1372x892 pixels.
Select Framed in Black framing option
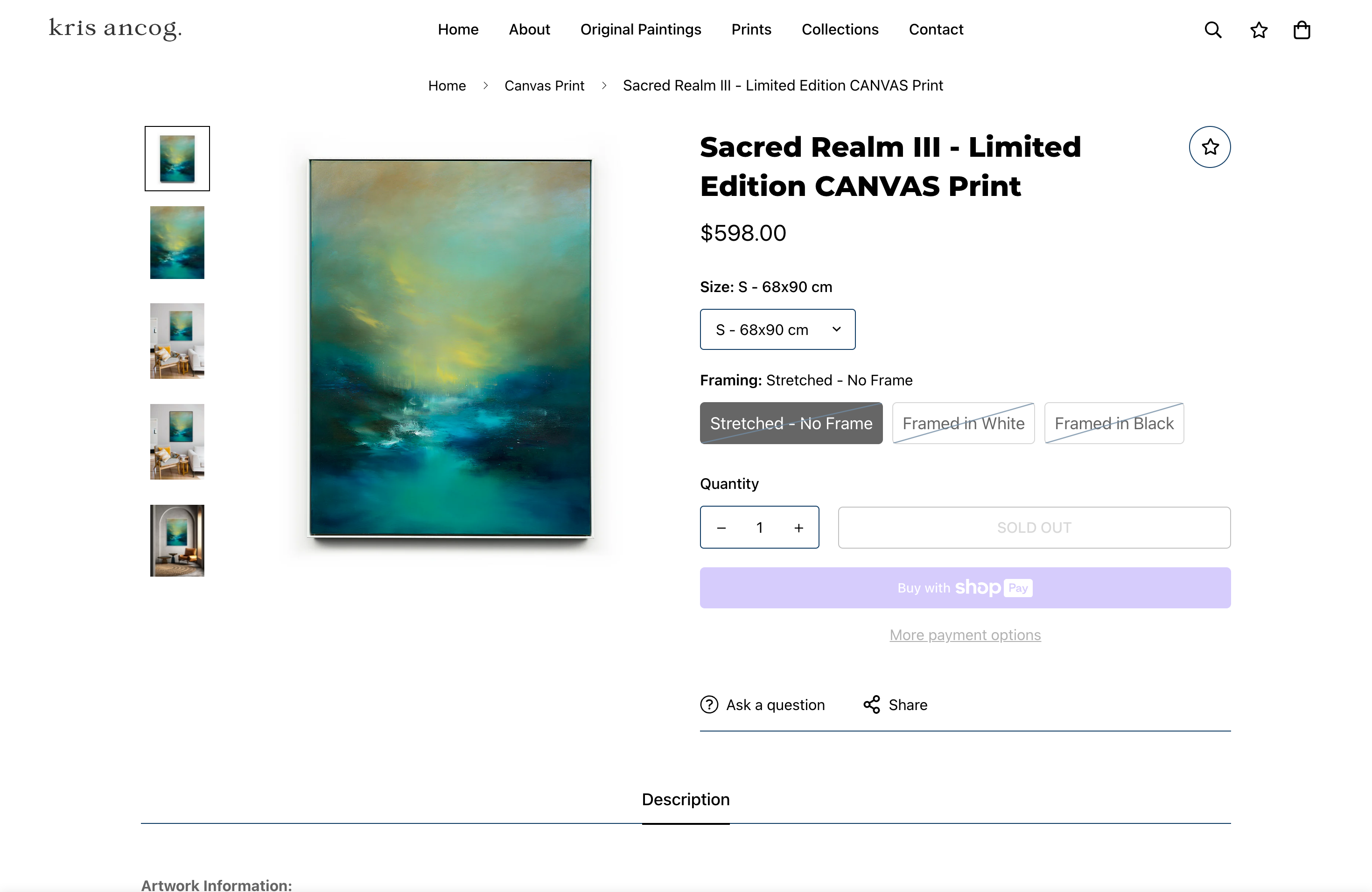(x=1114, y=424)
